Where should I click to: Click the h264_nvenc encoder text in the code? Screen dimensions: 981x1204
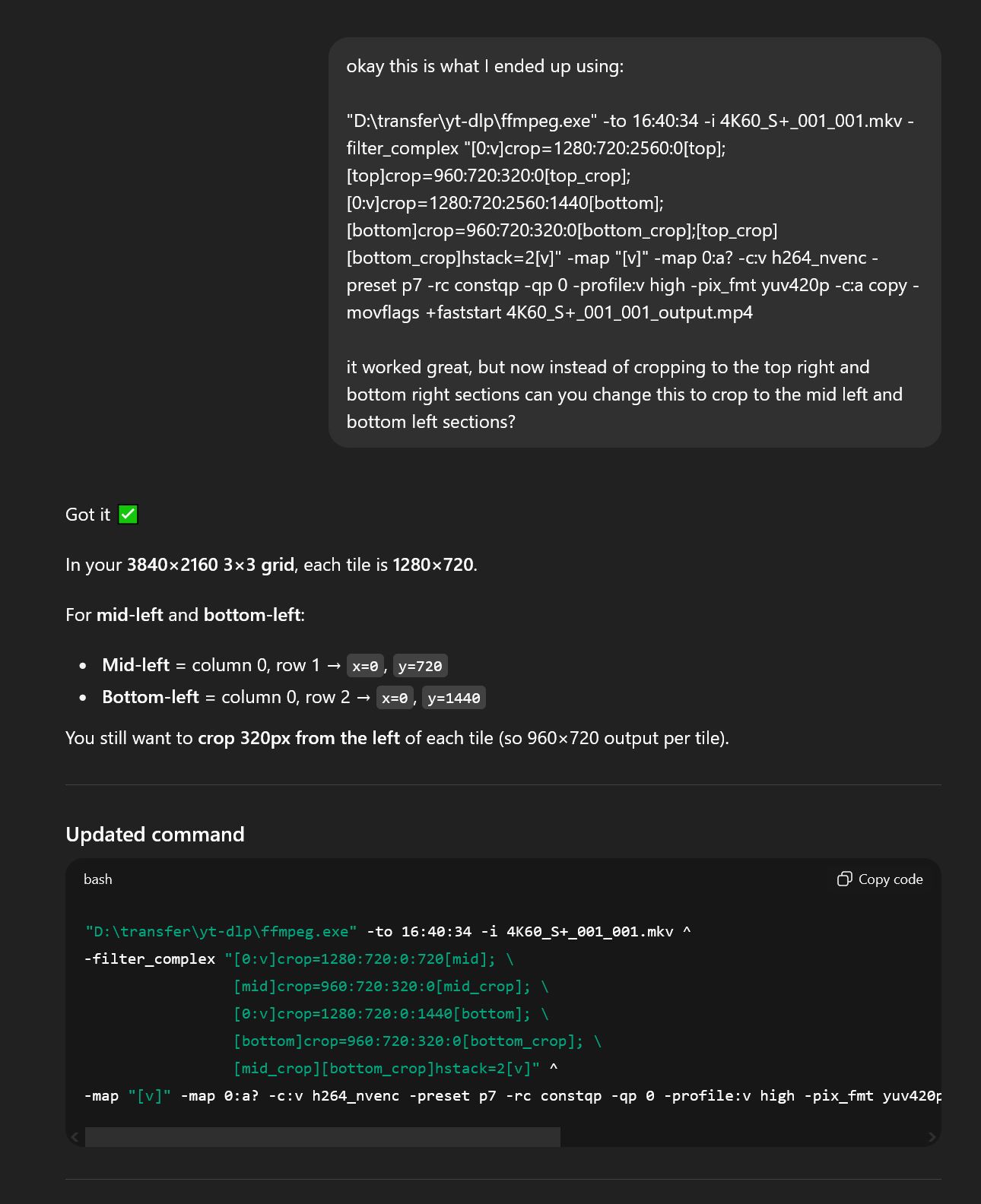point(355,1096)
